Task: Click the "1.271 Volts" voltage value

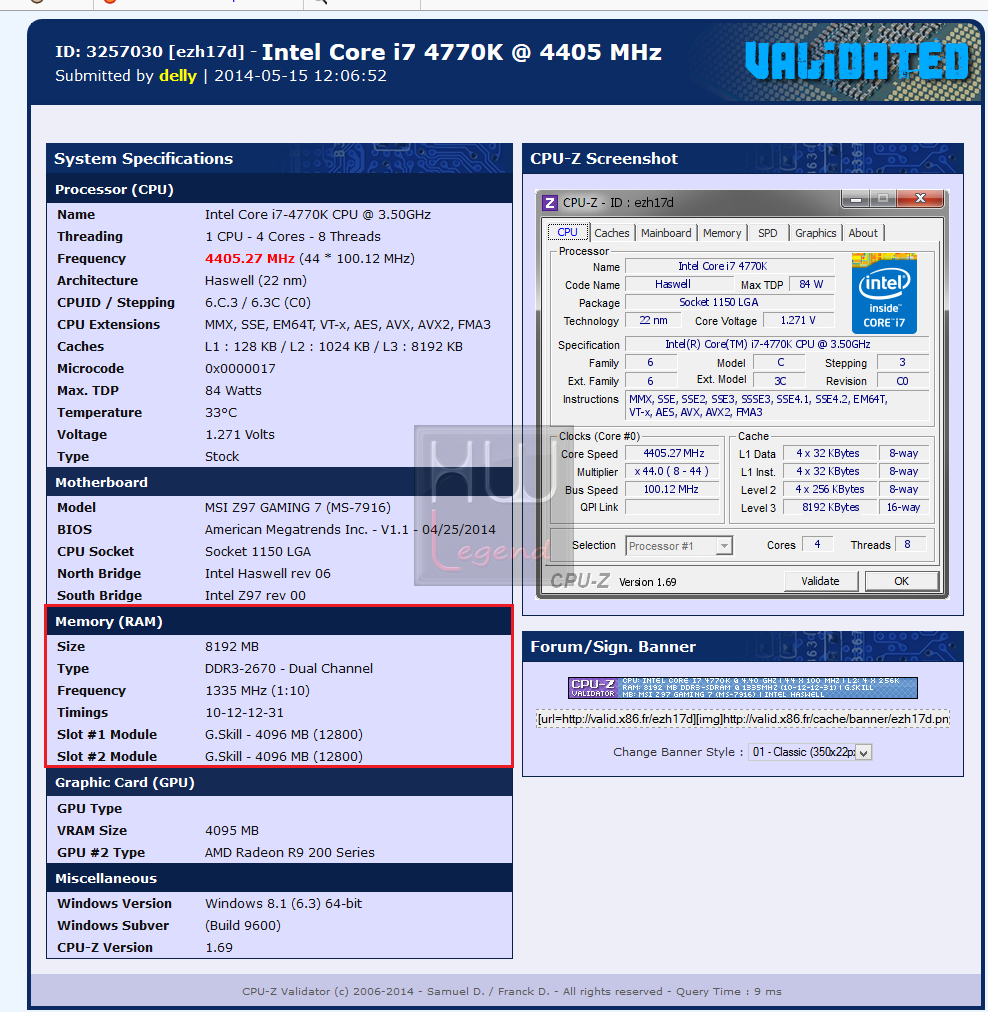Action: (239, 434)
